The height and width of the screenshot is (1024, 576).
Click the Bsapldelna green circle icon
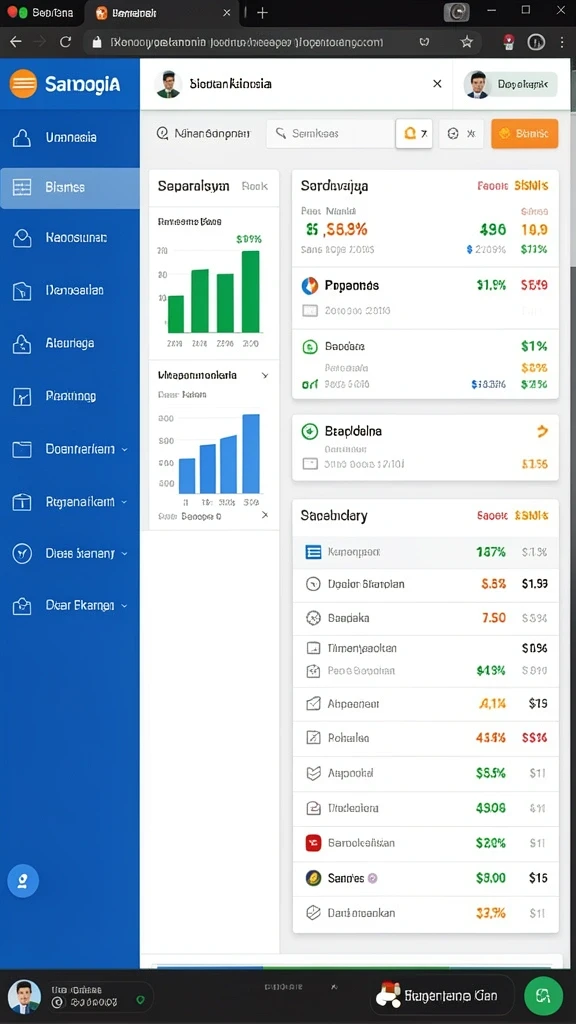click(x=310, y=431)
